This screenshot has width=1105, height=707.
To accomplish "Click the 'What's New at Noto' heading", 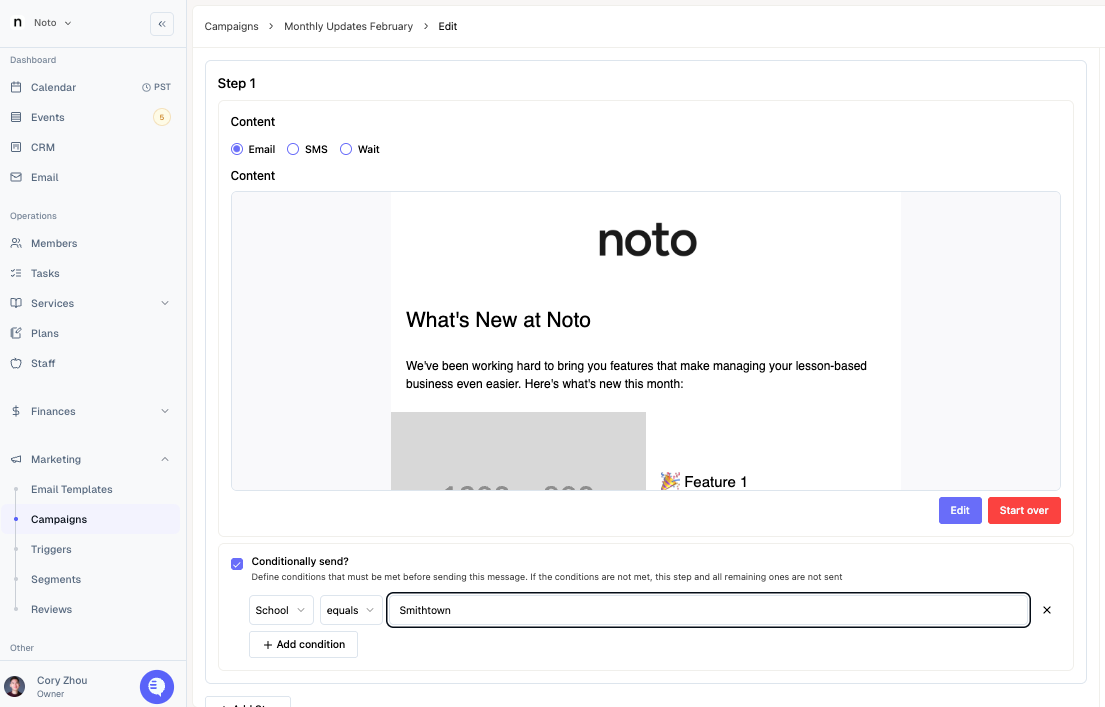I will click(498, 320).
